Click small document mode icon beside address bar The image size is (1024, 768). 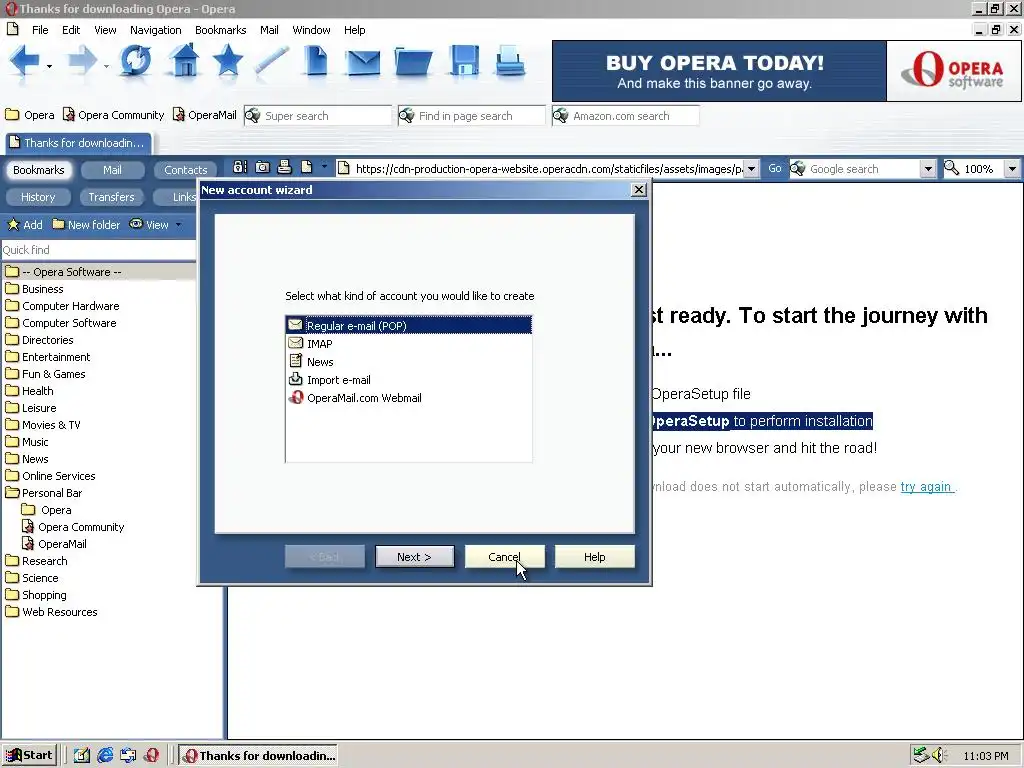tap(306, 167)
